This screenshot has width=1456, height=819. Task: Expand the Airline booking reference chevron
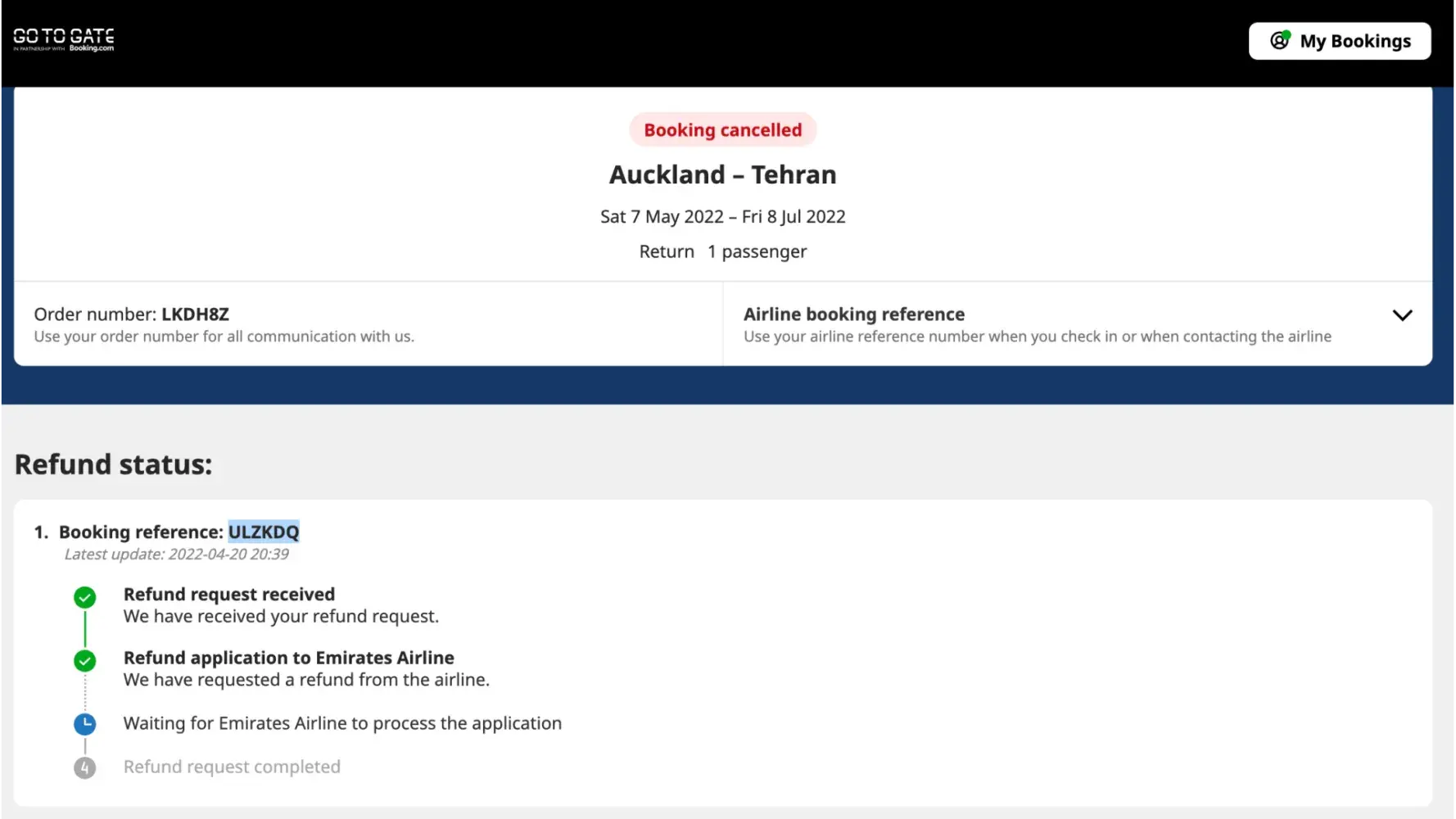point(1402,315)
